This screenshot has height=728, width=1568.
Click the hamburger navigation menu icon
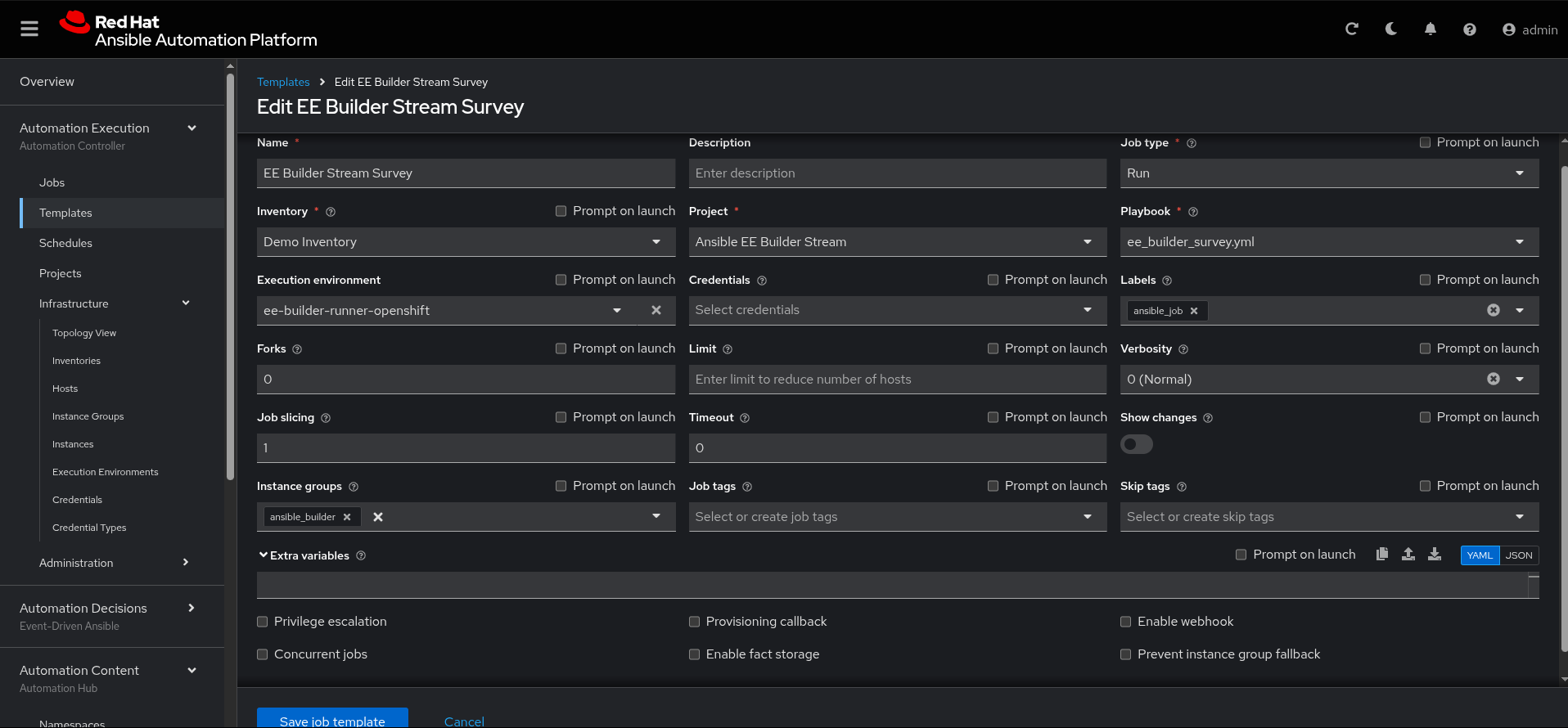point(29,29)
